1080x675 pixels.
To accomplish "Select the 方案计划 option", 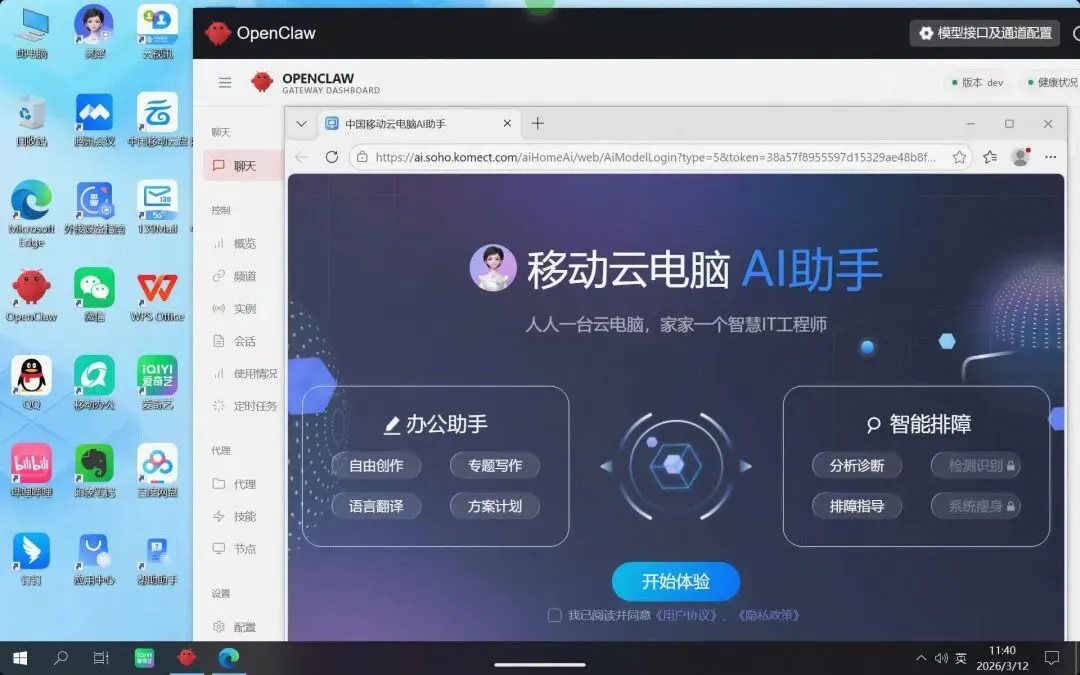I will click(495, 506).
